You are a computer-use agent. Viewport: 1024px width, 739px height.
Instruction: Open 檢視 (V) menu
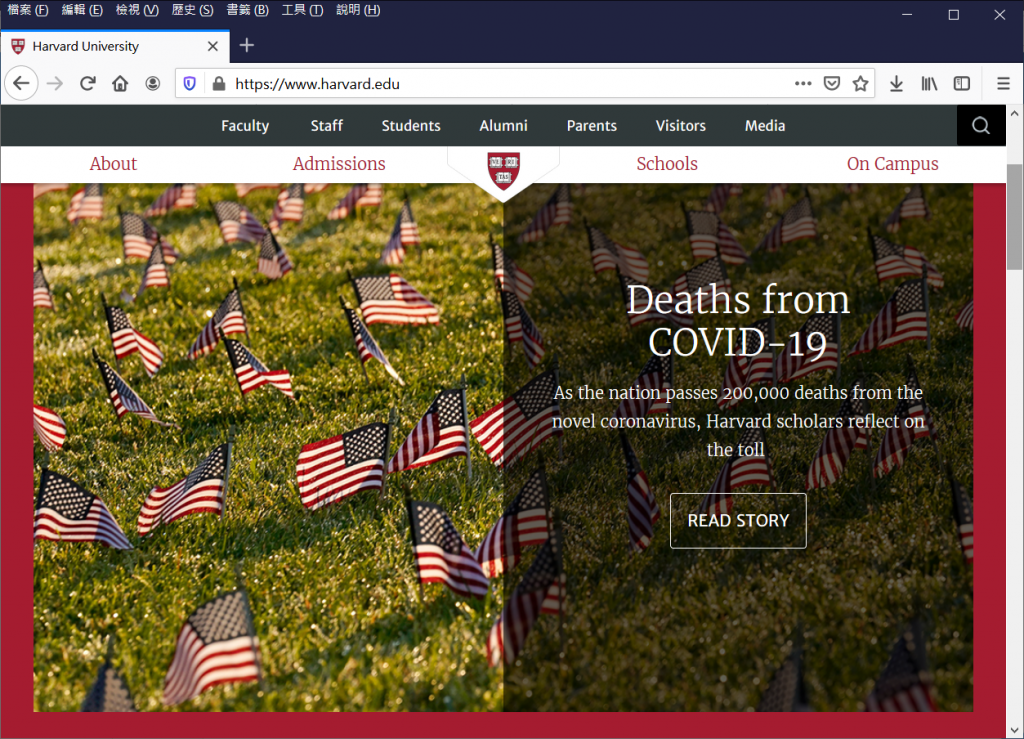(137, 10)
